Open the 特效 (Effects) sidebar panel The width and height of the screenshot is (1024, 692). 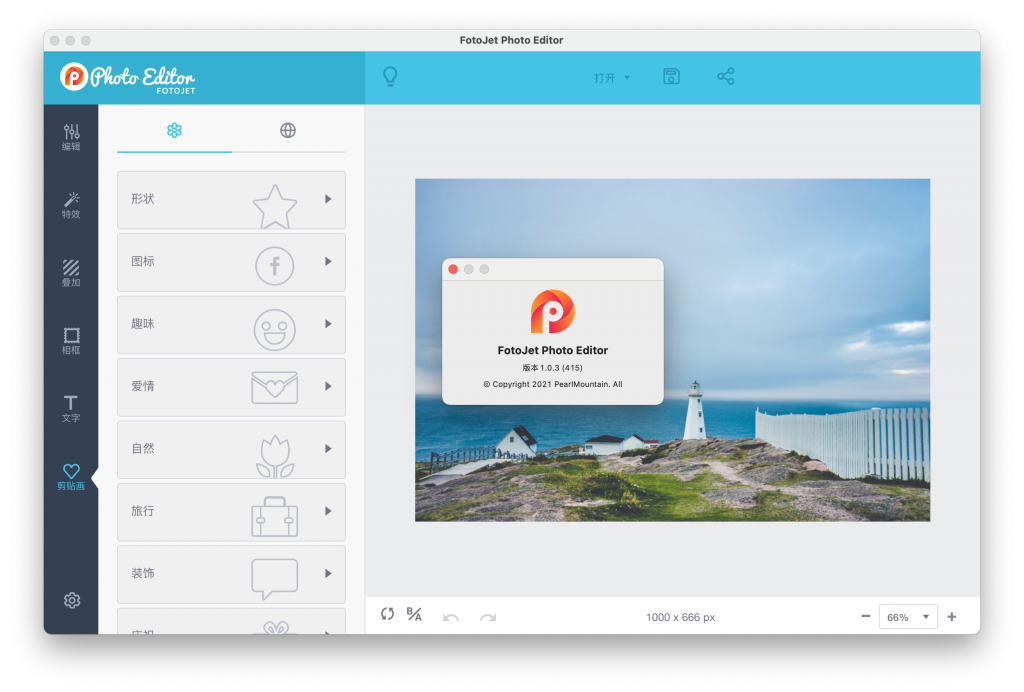[x=71, y=205]
